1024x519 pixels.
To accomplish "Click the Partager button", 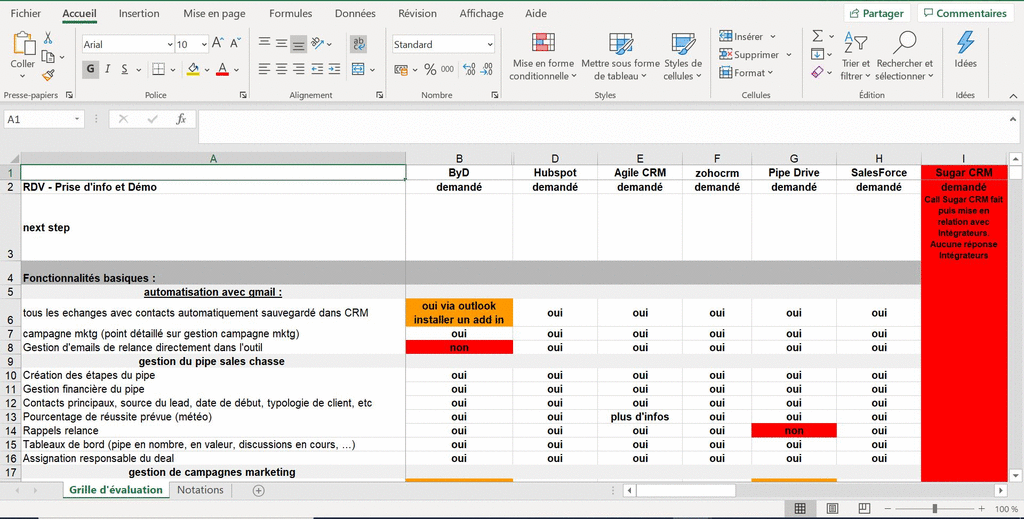I will [x=876, y=13].
